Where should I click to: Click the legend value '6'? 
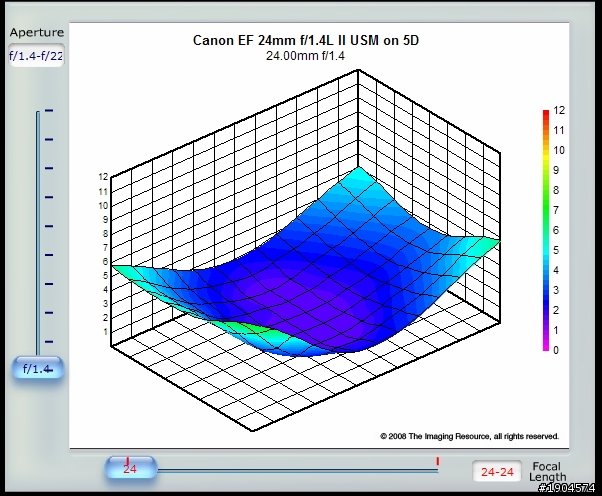click(556, 230)
